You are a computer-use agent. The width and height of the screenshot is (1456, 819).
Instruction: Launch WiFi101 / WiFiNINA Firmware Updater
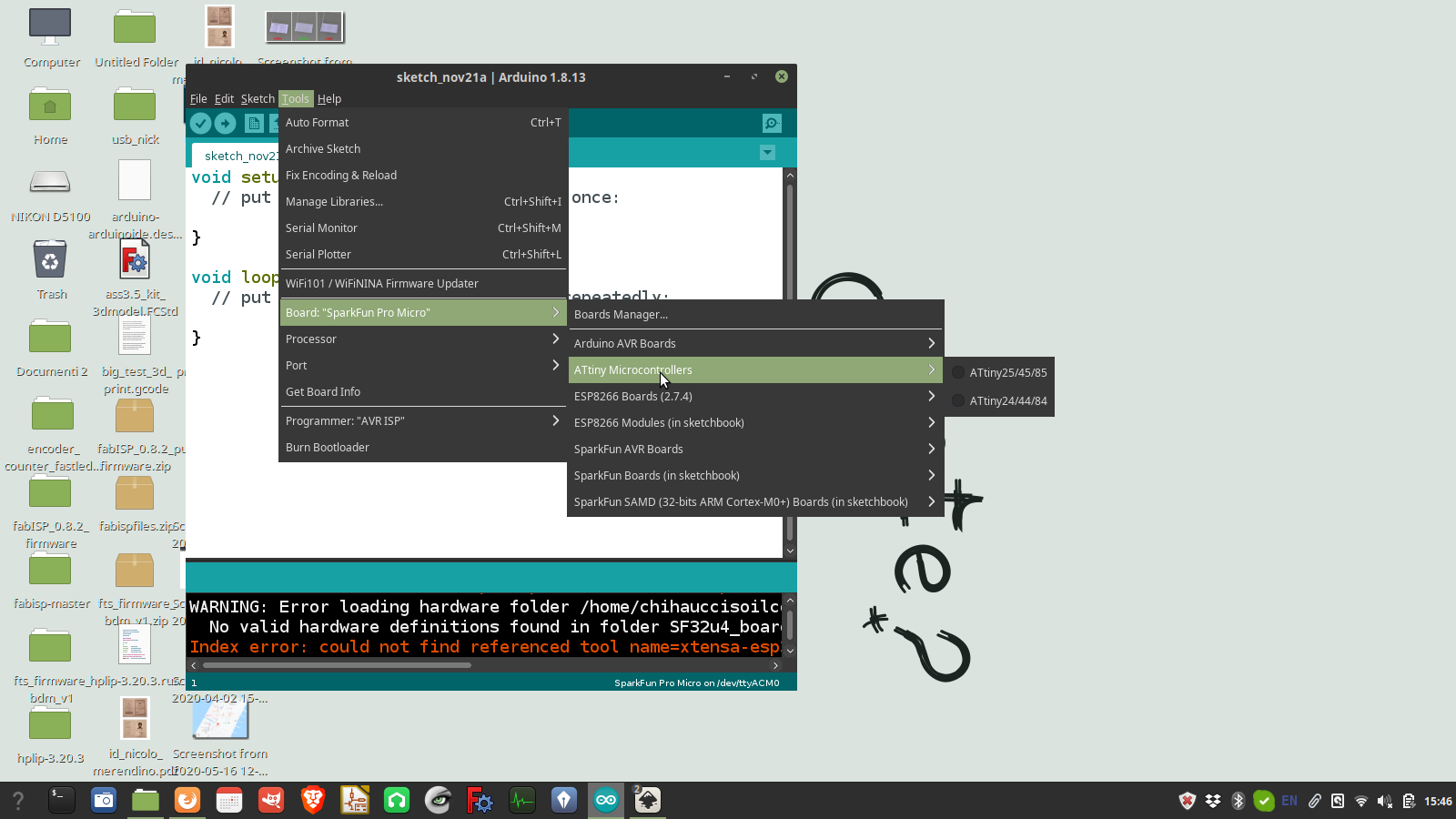tap(423, 283)
